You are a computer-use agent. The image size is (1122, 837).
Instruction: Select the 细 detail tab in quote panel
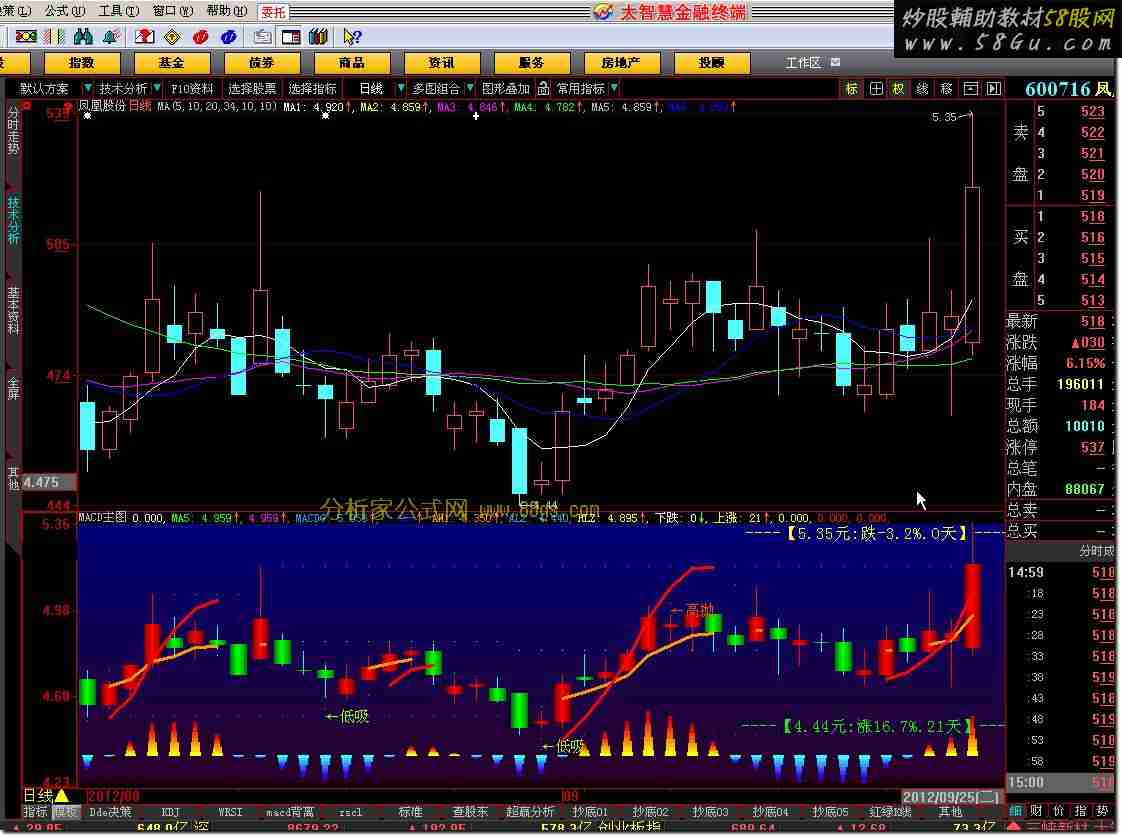coord(1016,811)
